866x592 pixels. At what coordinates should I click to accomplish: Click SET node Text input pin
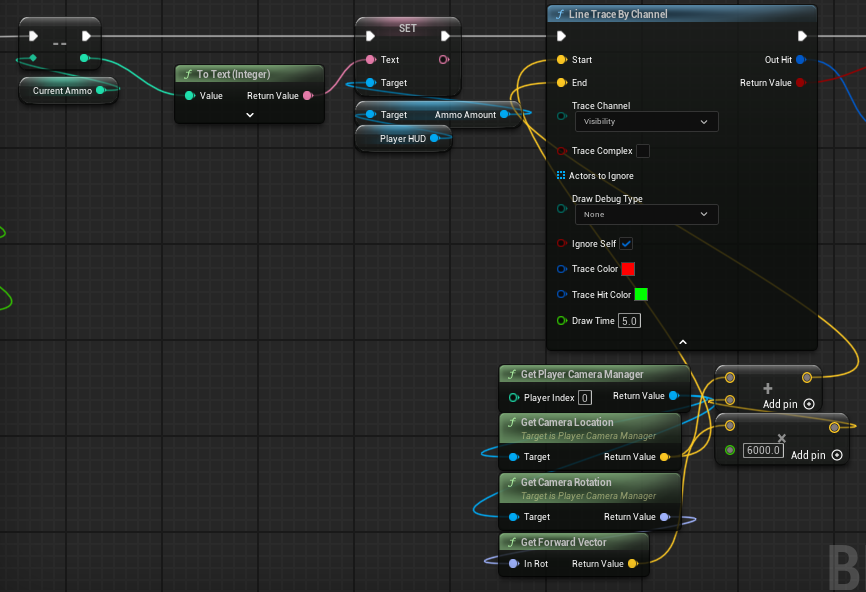[371, 60]
